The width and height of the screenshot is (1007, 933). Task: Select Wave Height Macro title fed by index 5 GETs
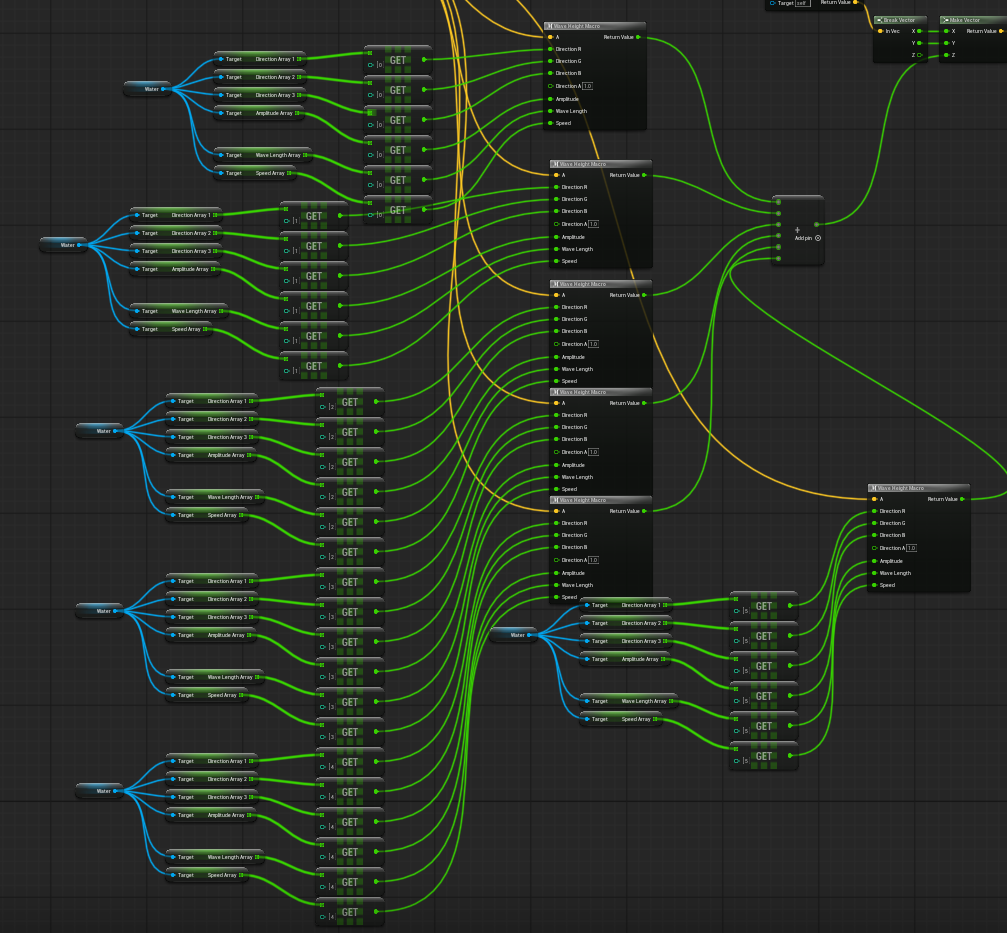pyautogui.click(x=918, y=488)
